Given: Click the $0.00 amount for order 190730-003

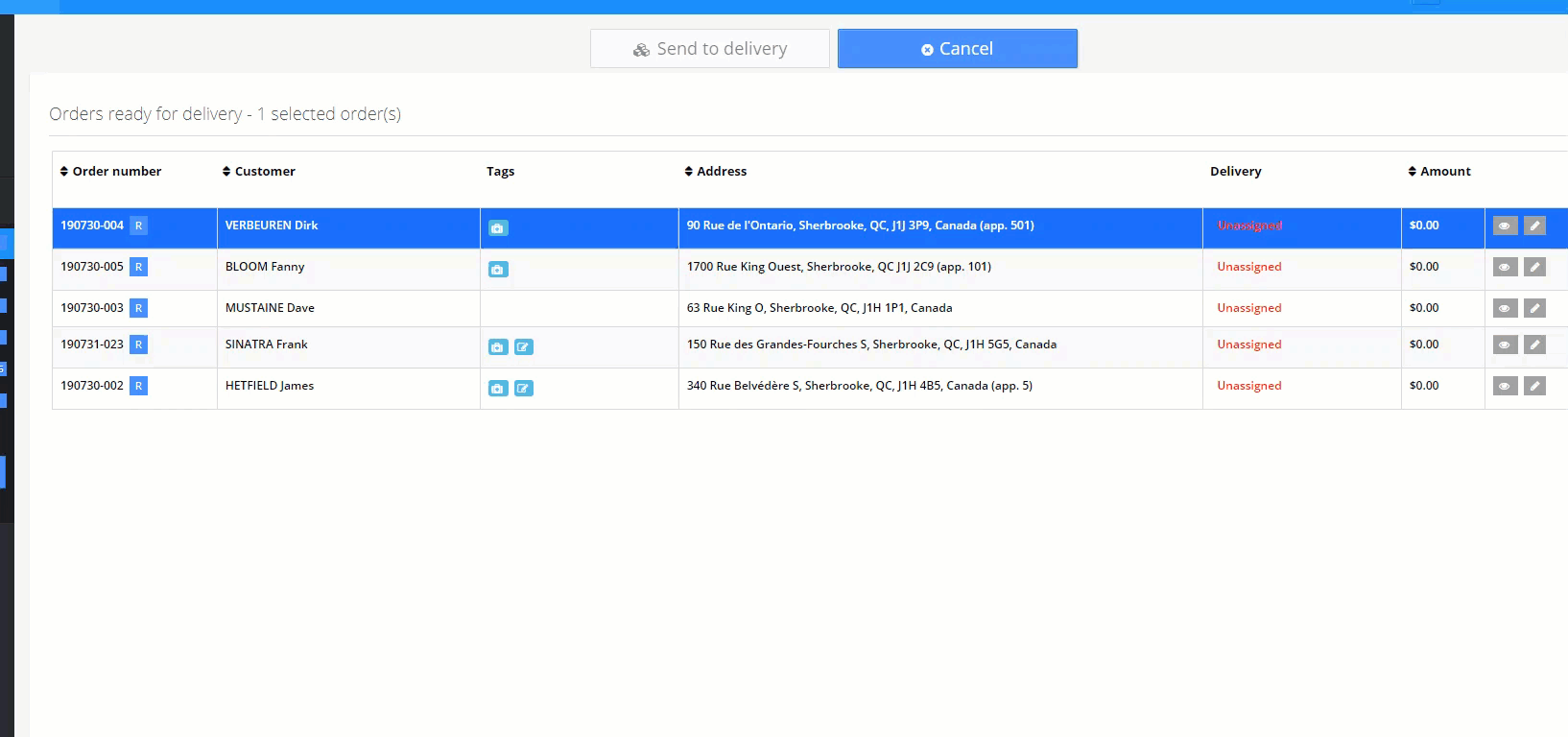Looking at the screenshot, I should point(1424,308).
